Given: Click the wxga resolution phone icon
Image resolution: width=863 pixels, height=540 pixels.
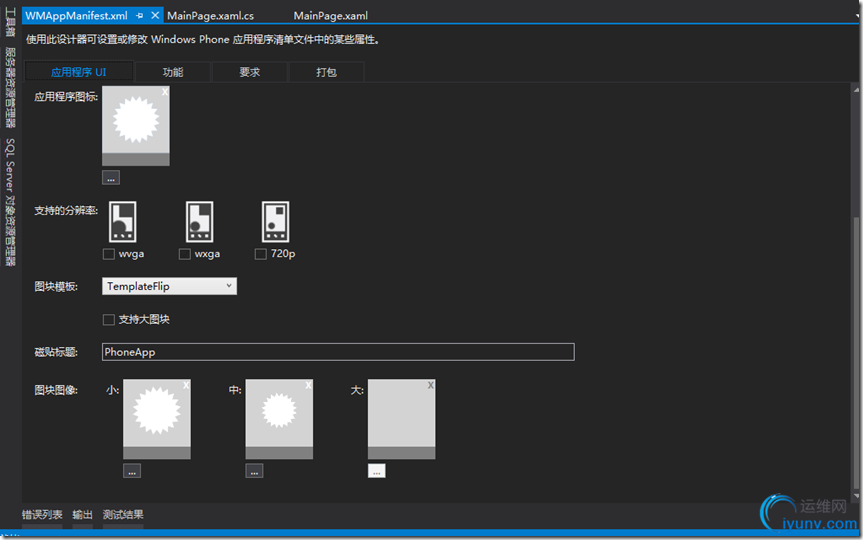Looking at the screenshot, I should click(199, 222).
